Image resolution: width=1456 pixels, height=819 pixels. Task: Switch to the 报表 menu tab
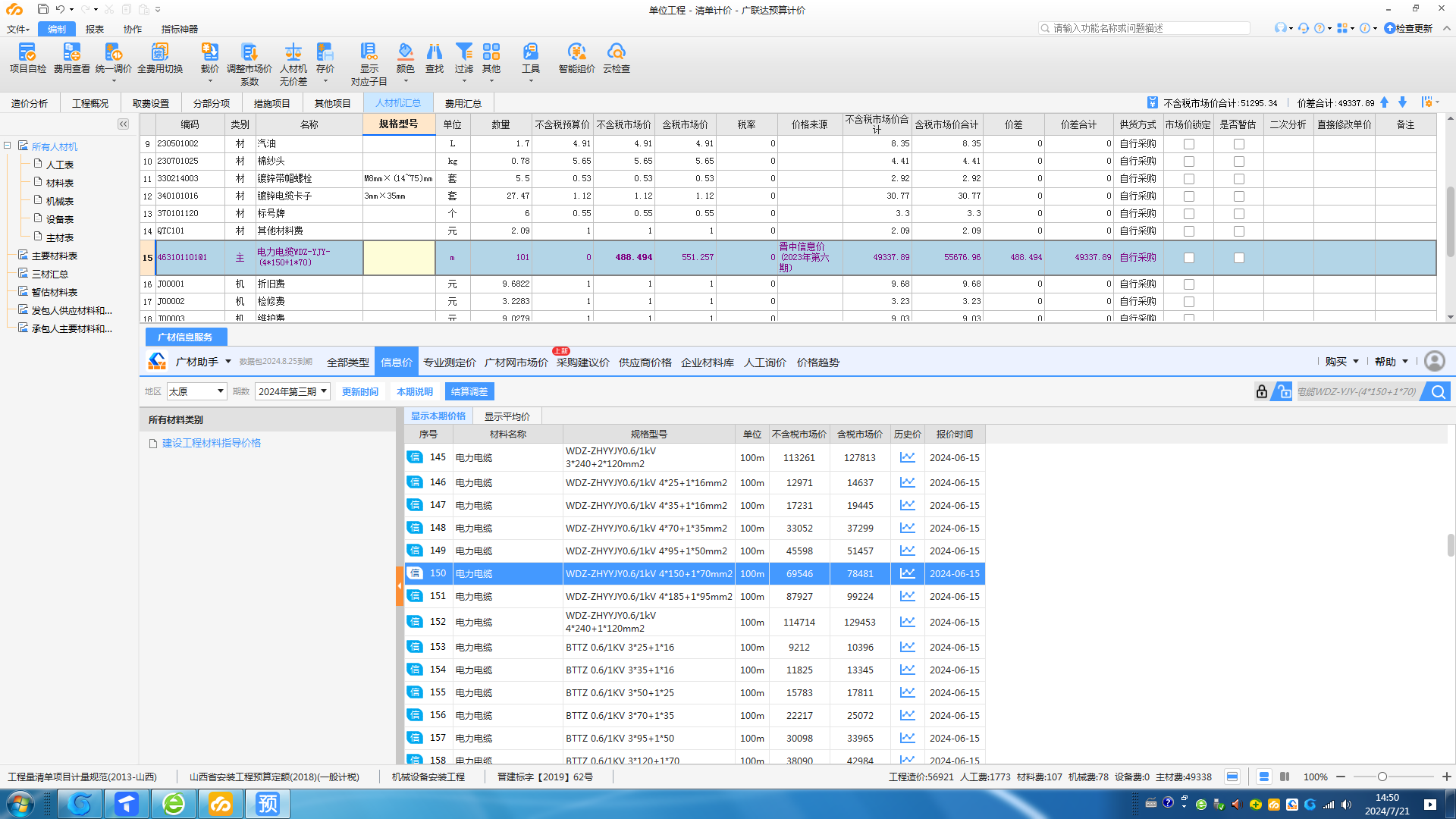pyautogui.click(x=95, y=29)
